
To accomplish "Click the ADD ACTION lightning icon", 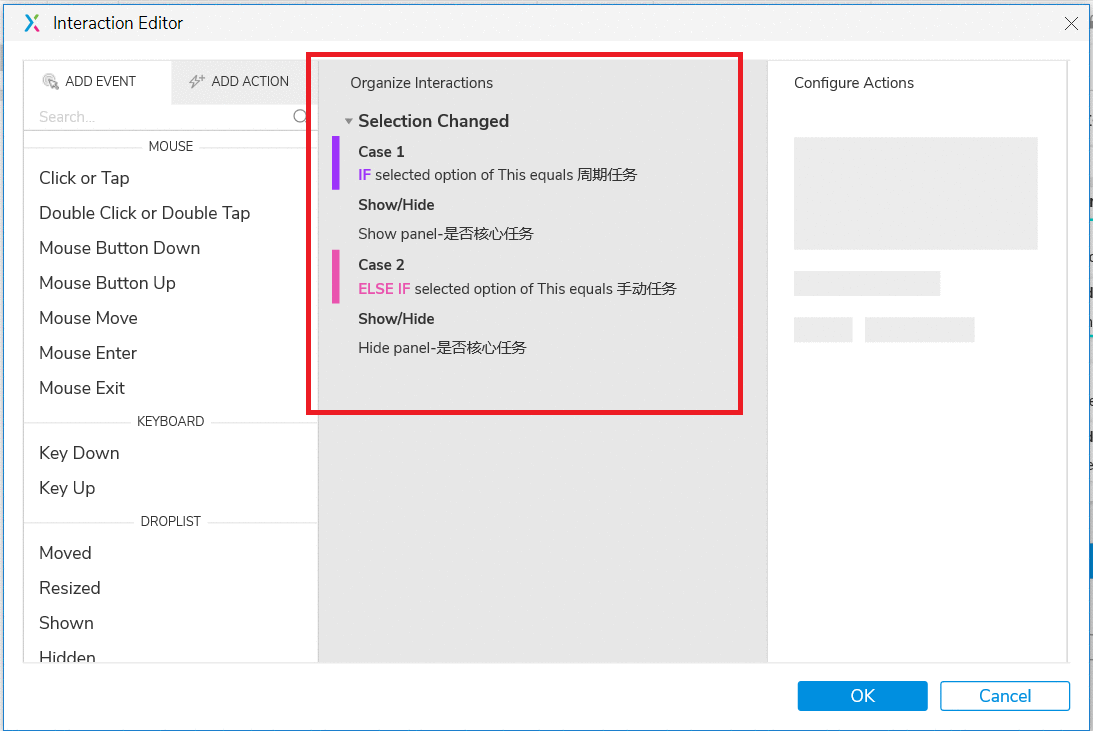I will pos(197,82).
